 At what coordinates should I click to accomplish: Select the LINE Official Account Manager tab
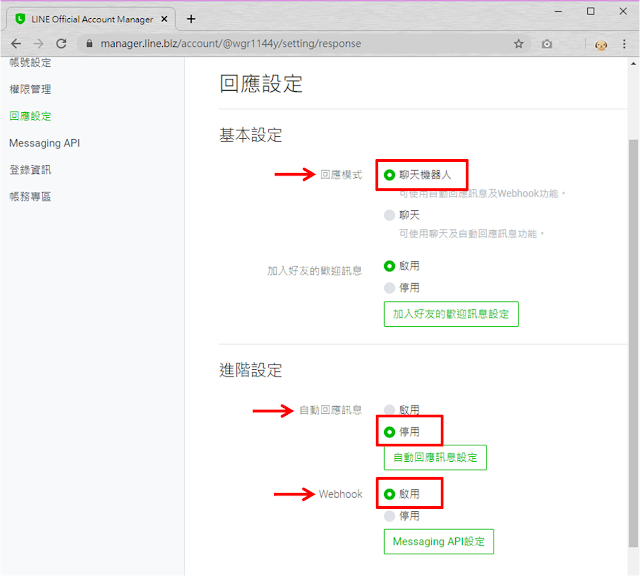click(89, 19)
